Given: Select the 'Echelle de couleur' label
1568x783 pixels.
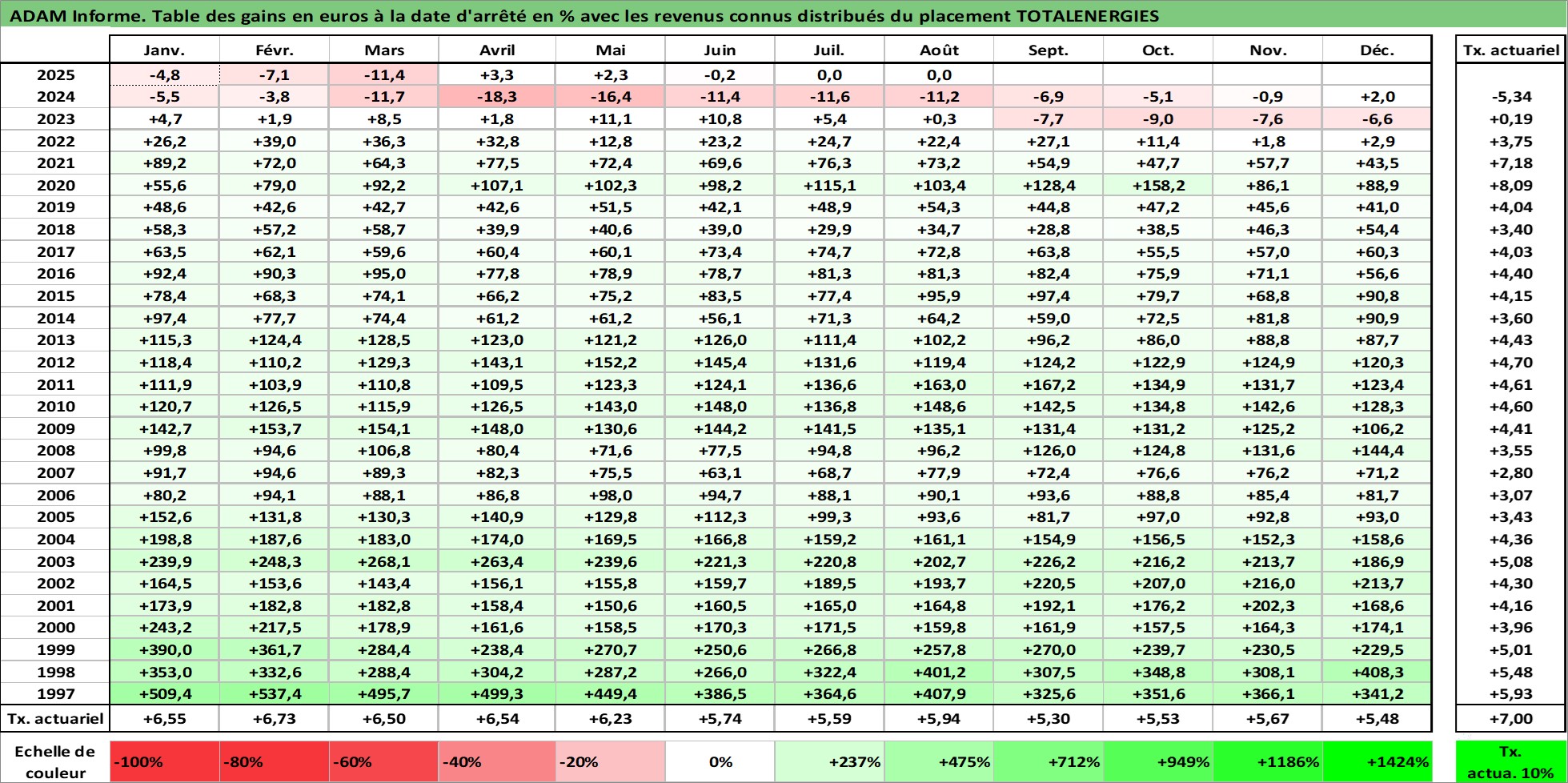Looking at the screenshot, I should tap(55, 761).
